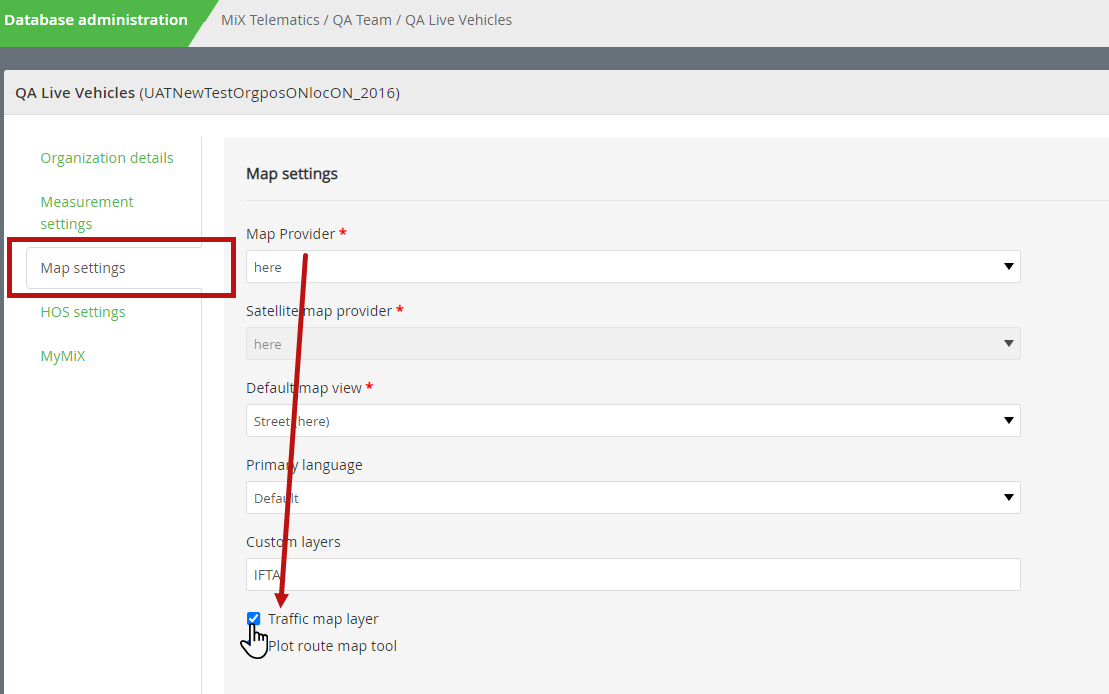Open HOS settings section
1109x694 pixels.
[x=83, y=312]
